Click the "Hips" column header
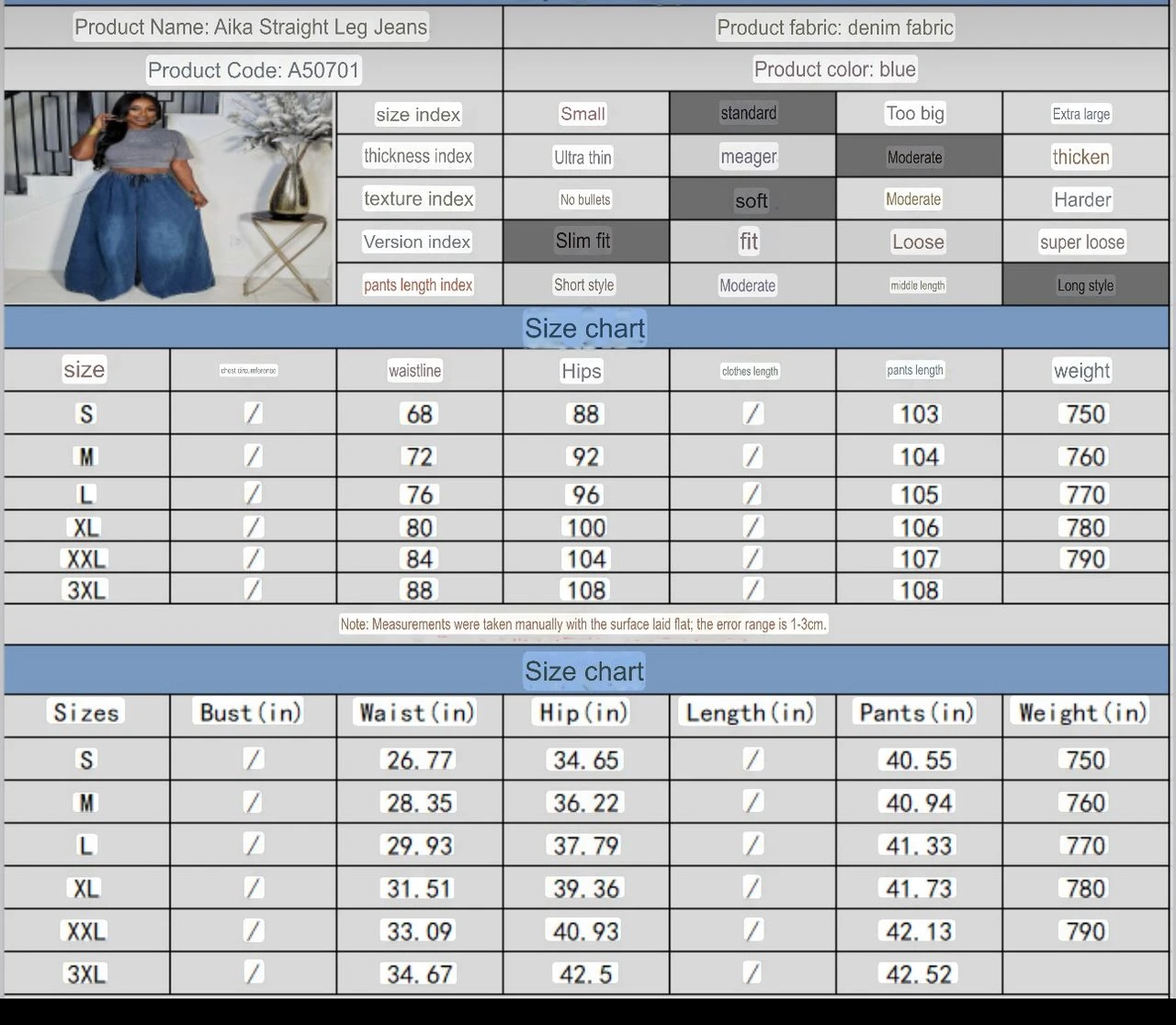 (x=582, y=371)
